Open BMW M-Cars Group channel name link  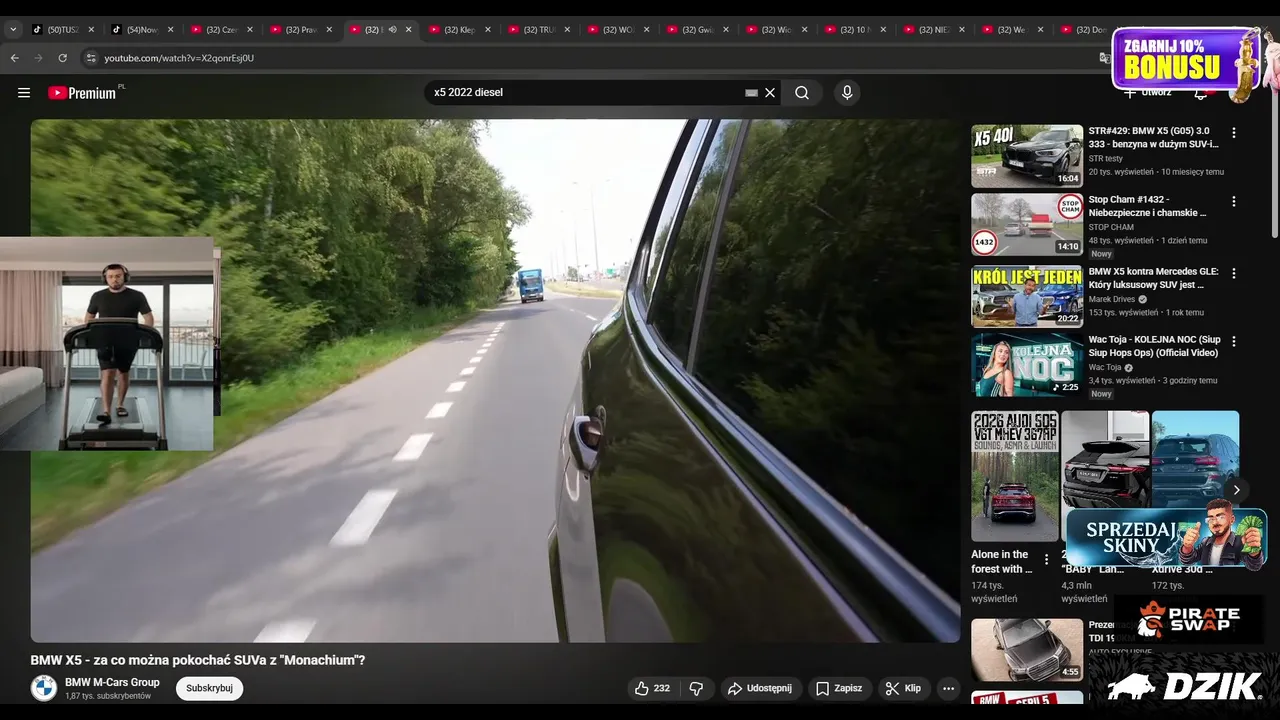(x=112, y=682)
